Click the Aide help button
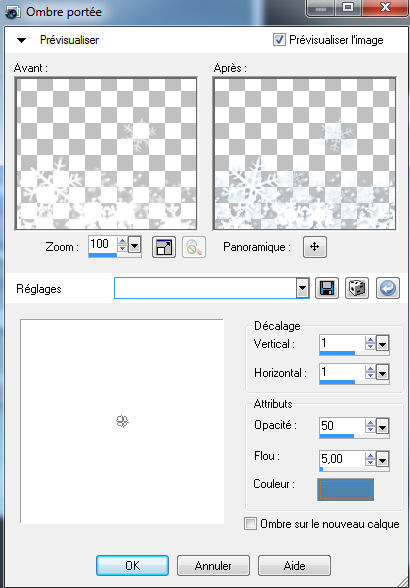This screenshot has width=410, height=588. click(x=294, y=565)
